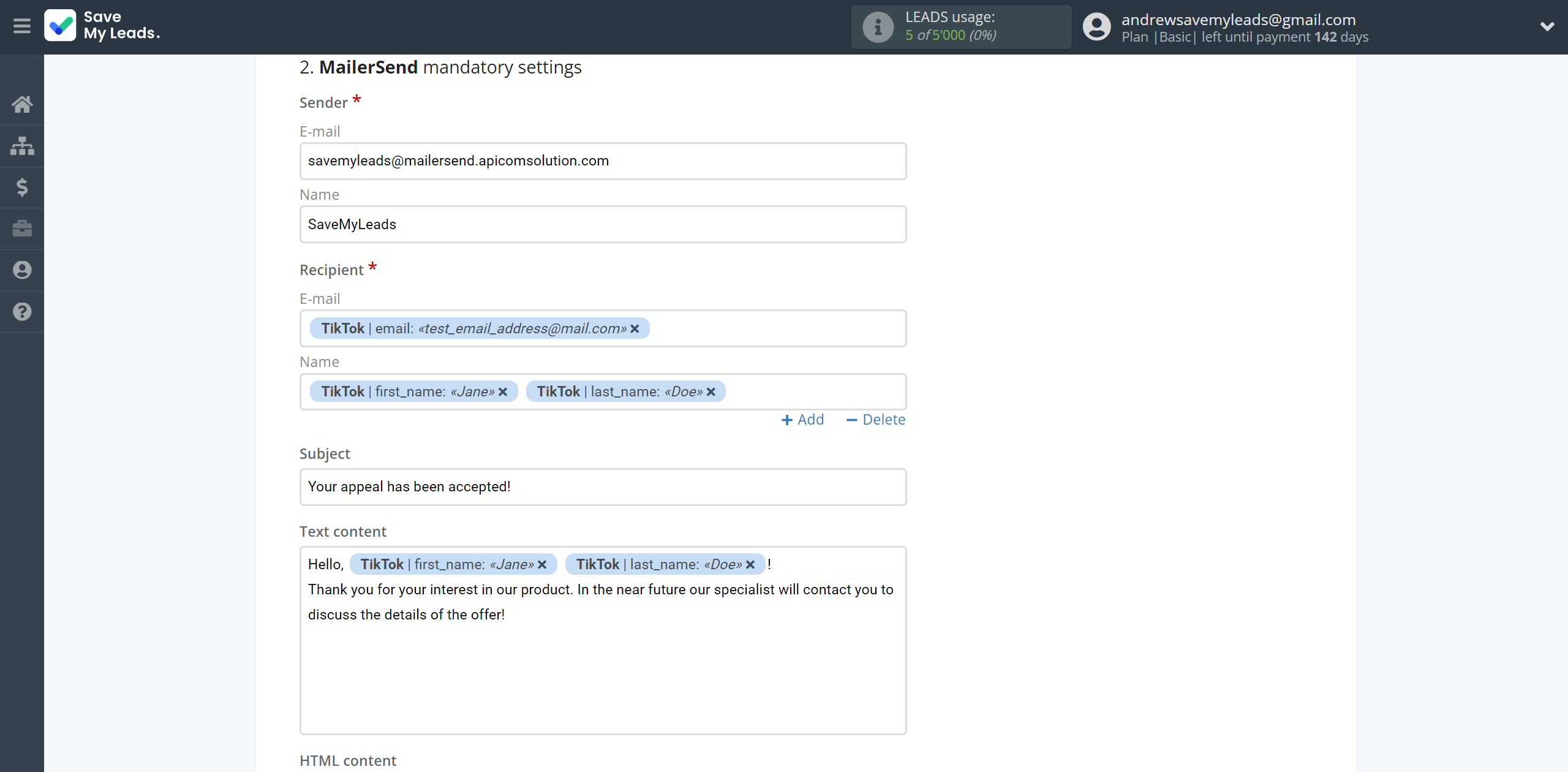This screenshot has height=772, width=1568.
Task: Click the HTML content label
Action: pyautogui.click(x=348, y=760)
